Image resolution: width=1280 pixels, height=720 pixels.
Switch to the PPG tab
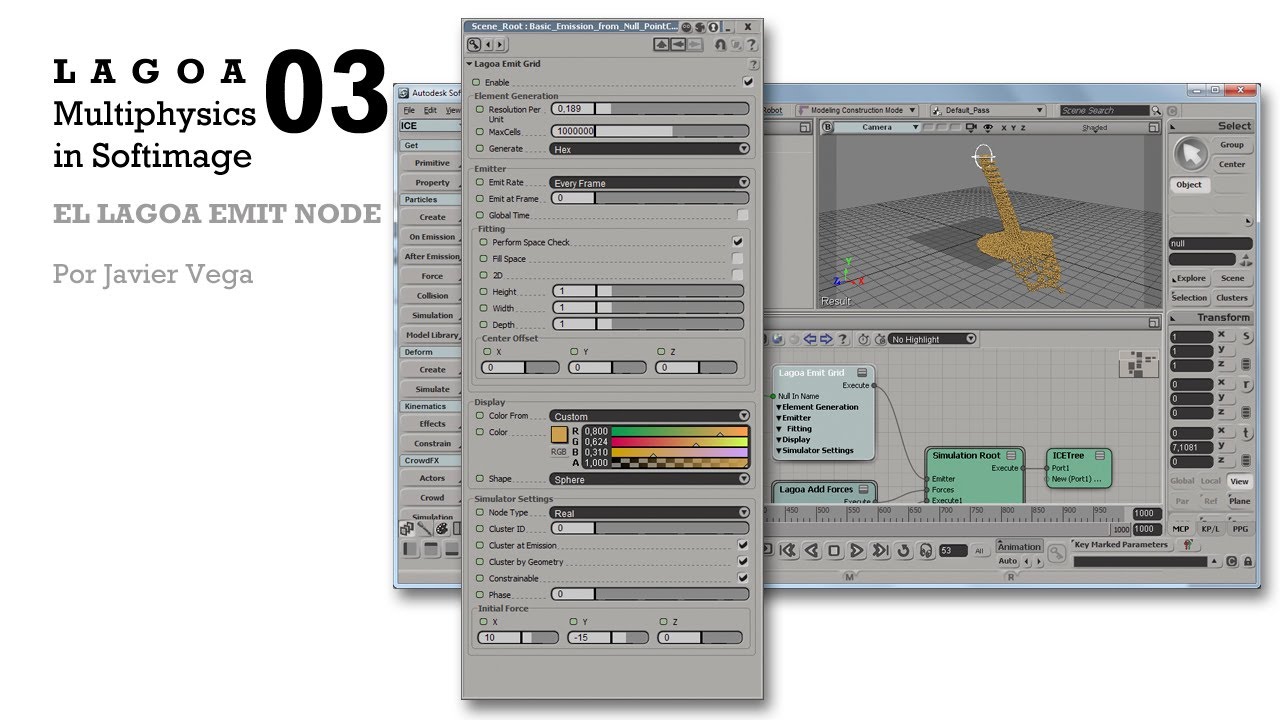tap(1239, 528)
